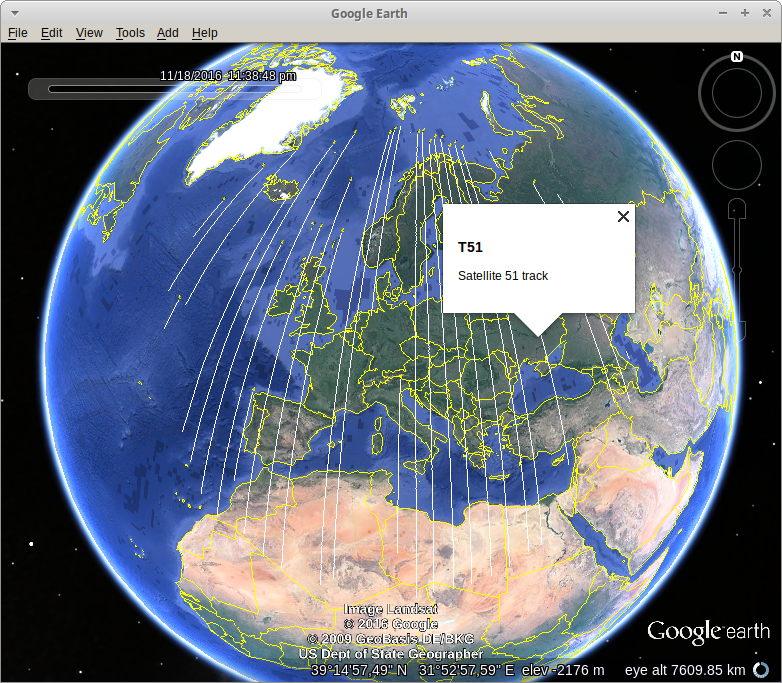Click the look-around compass ring
The width and height of the screenshot is (782, 683).
coord(737,93)
